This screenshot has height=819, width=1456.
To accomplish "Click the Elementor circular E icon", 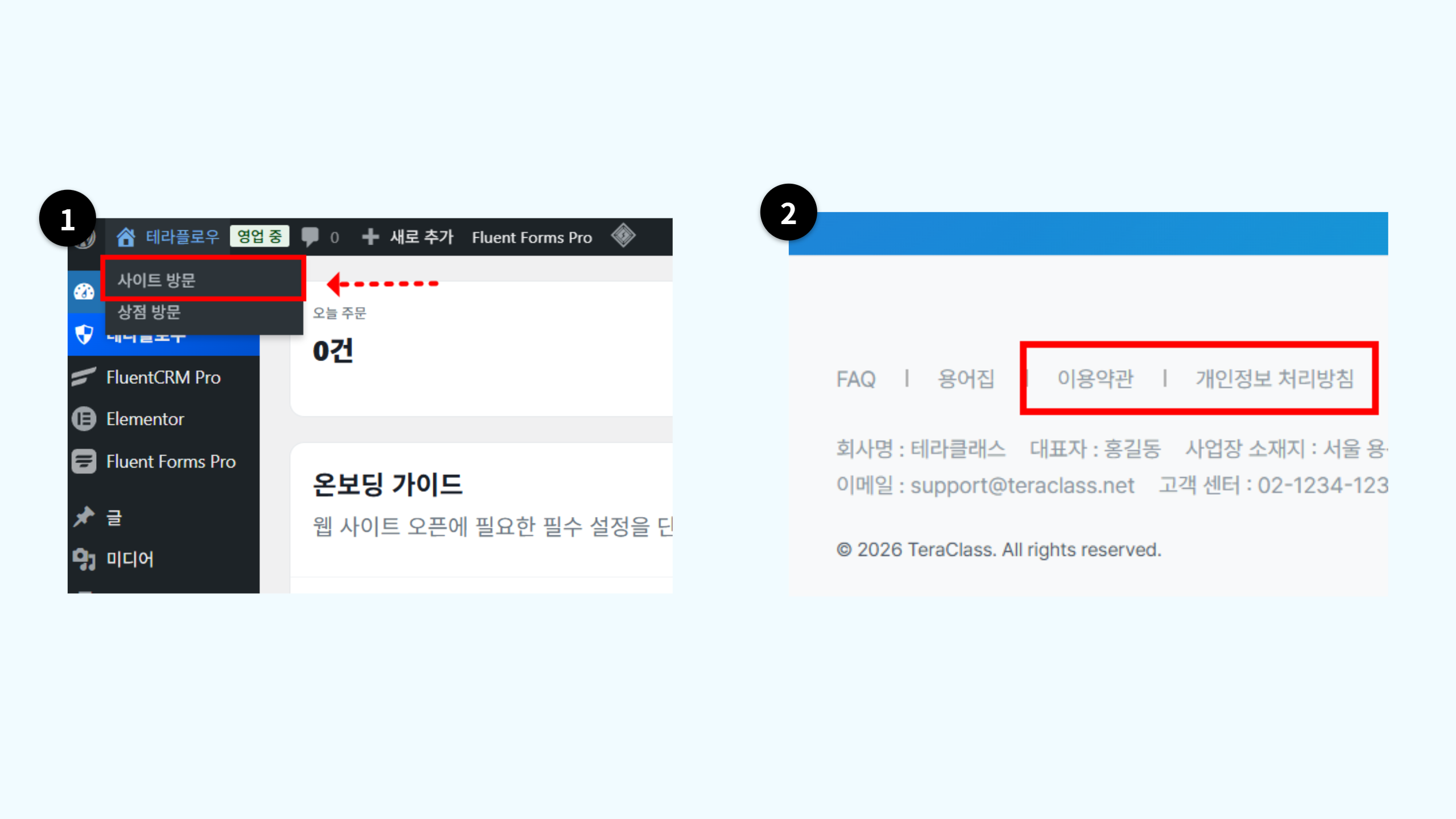I will 84,419.
